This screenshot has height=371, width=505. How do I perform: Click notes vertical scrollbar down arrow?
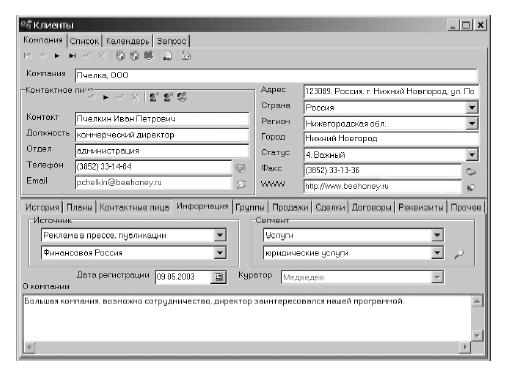[477, 335]
